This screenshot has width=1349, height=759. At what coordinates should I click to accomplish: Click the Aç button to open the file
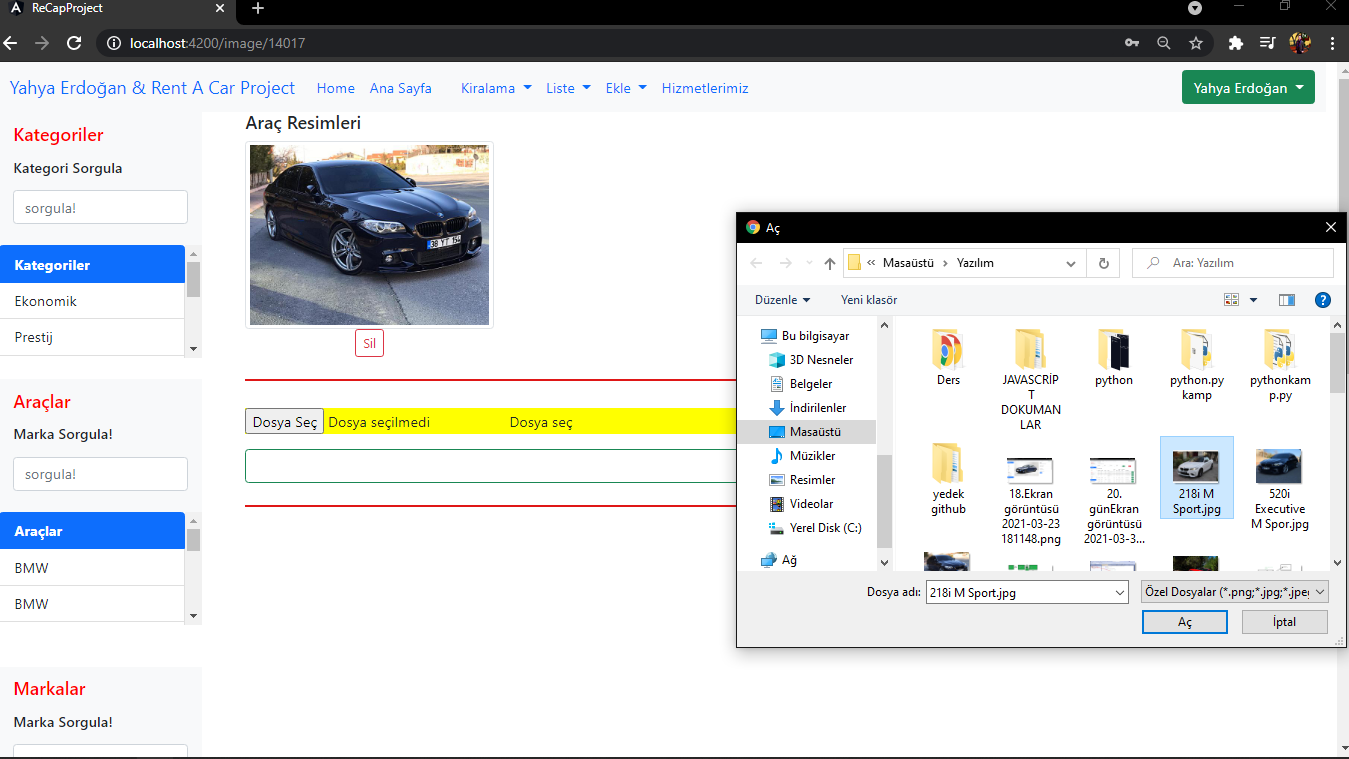[1184, 621]
